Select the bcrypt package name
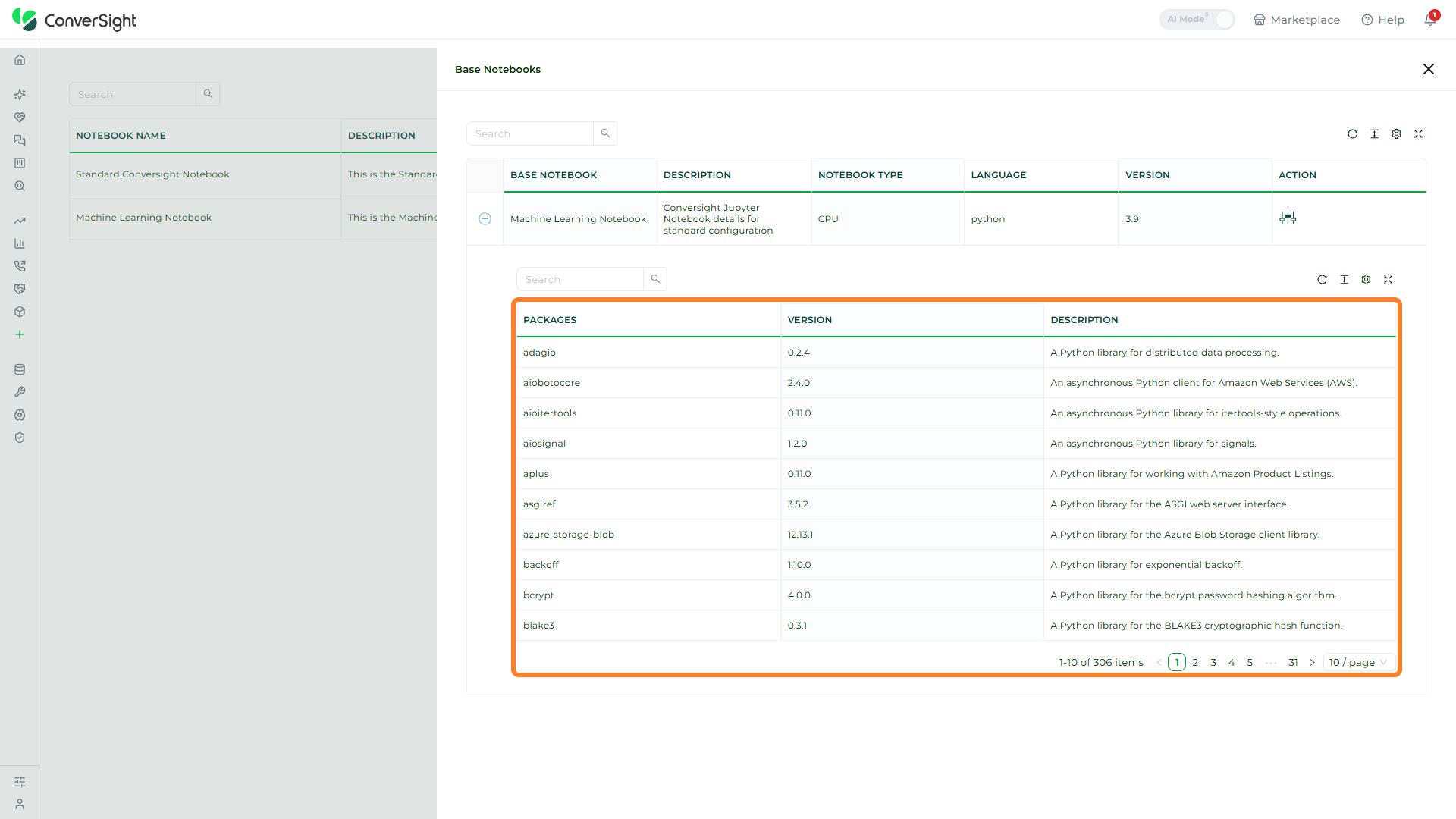 538,595
